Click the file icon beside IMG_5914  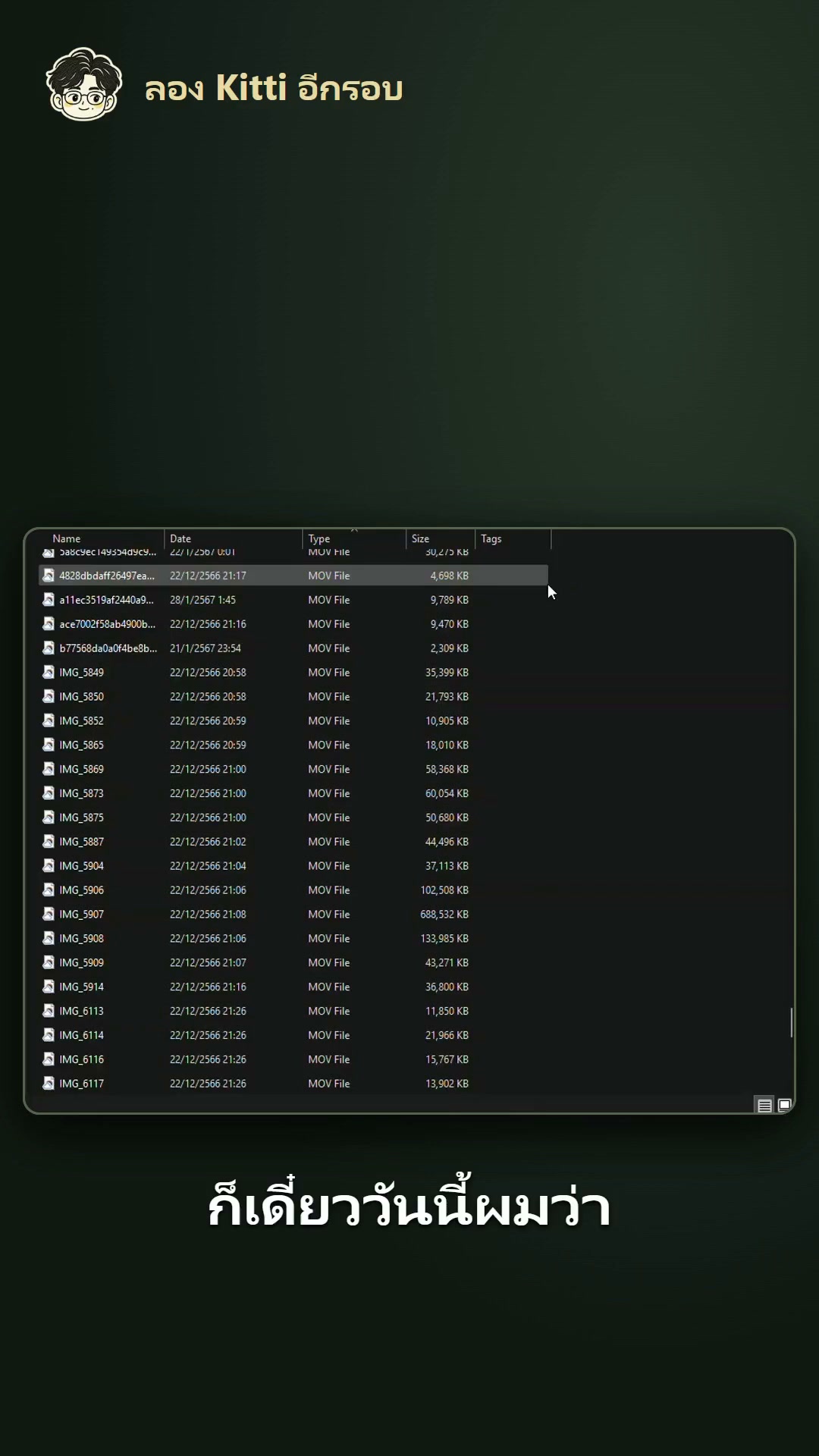[x=49, y=987]
